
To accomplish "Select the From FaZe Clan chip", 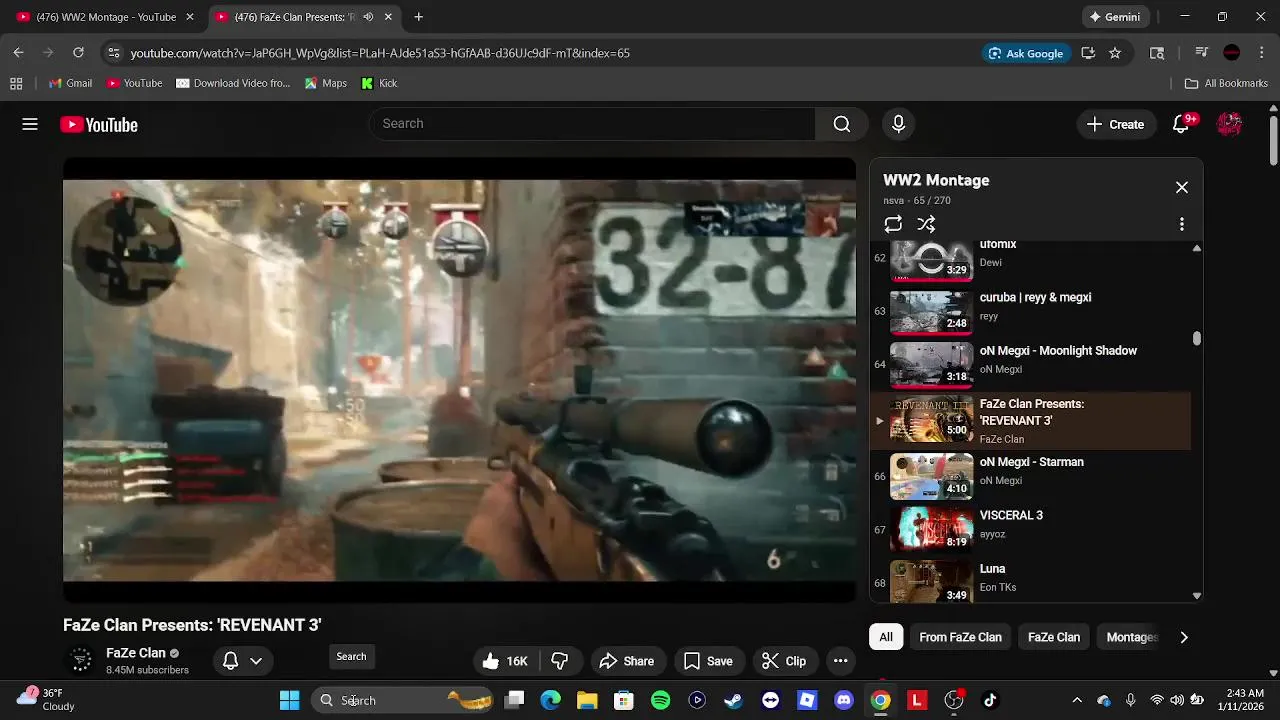I will coord(960,637).
